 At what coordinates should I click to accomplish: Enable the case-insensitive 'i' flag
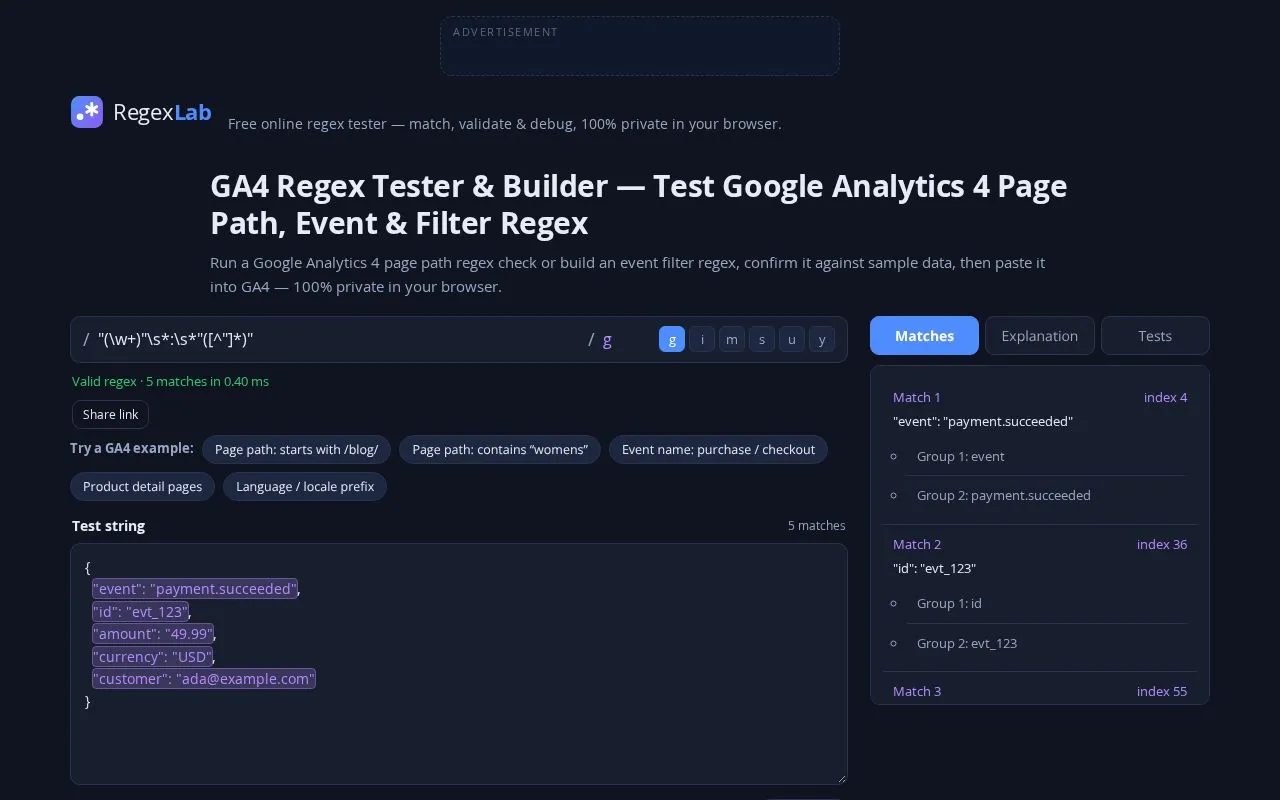click(702, 340)
